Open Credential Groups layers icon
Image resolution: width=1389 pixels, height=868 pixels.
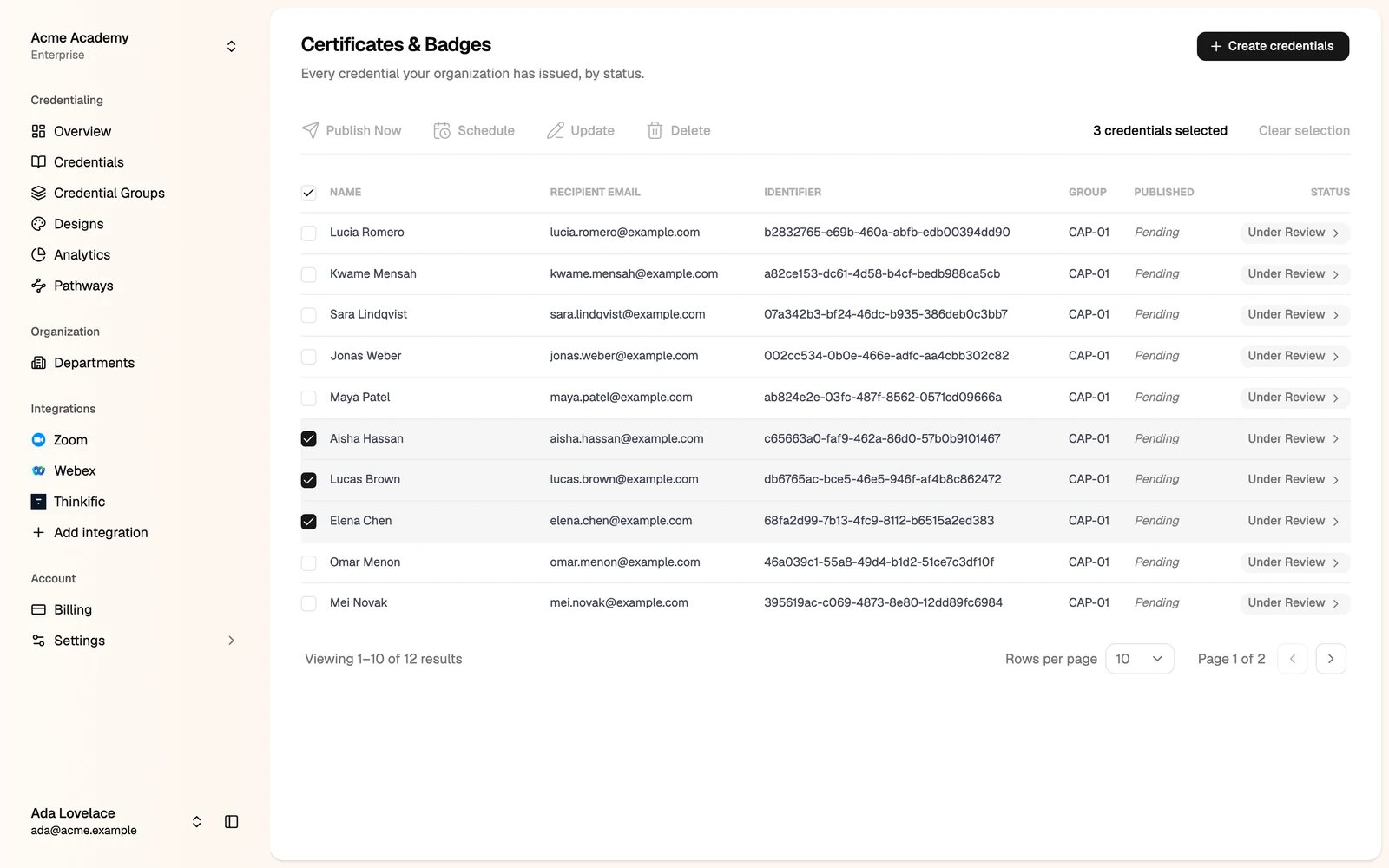tap(38, 193)
